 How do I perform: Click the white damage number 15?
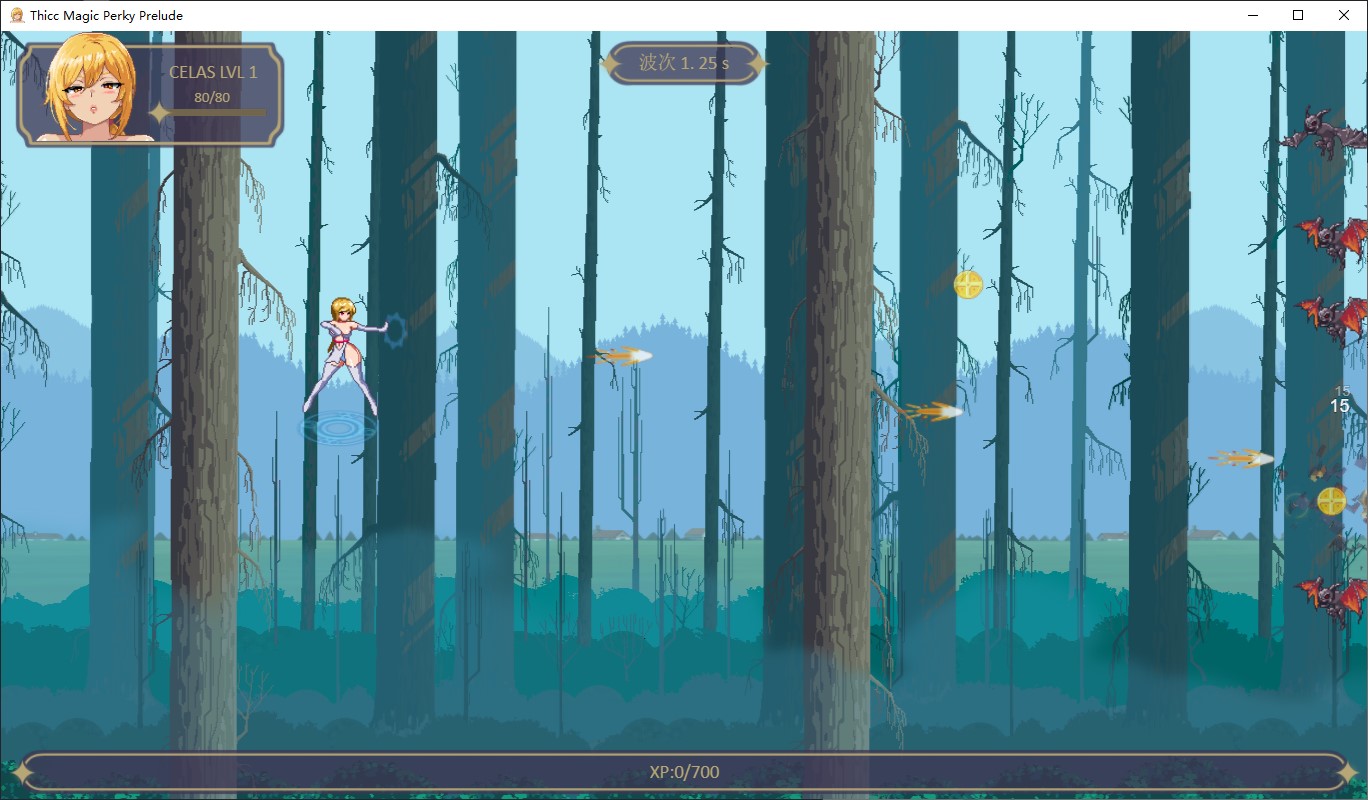pos(1339,406)
